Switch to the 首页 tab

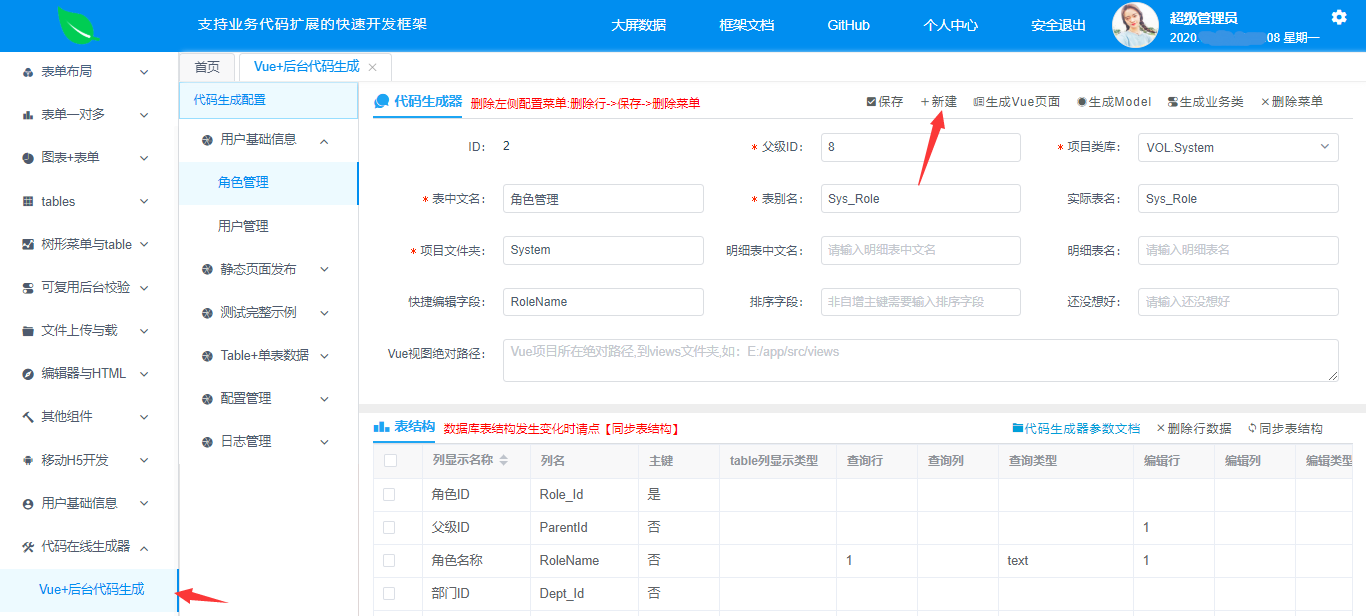pyautogui.click(x=207, y=67)
